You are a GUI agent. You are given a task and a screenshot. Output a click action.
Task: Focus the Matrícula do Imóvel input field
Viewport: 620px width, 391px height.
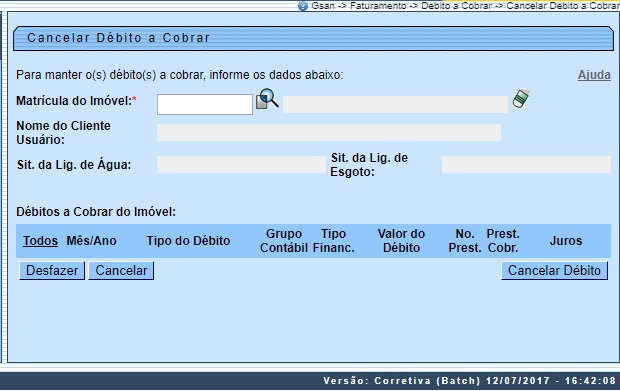pos(205,104)
